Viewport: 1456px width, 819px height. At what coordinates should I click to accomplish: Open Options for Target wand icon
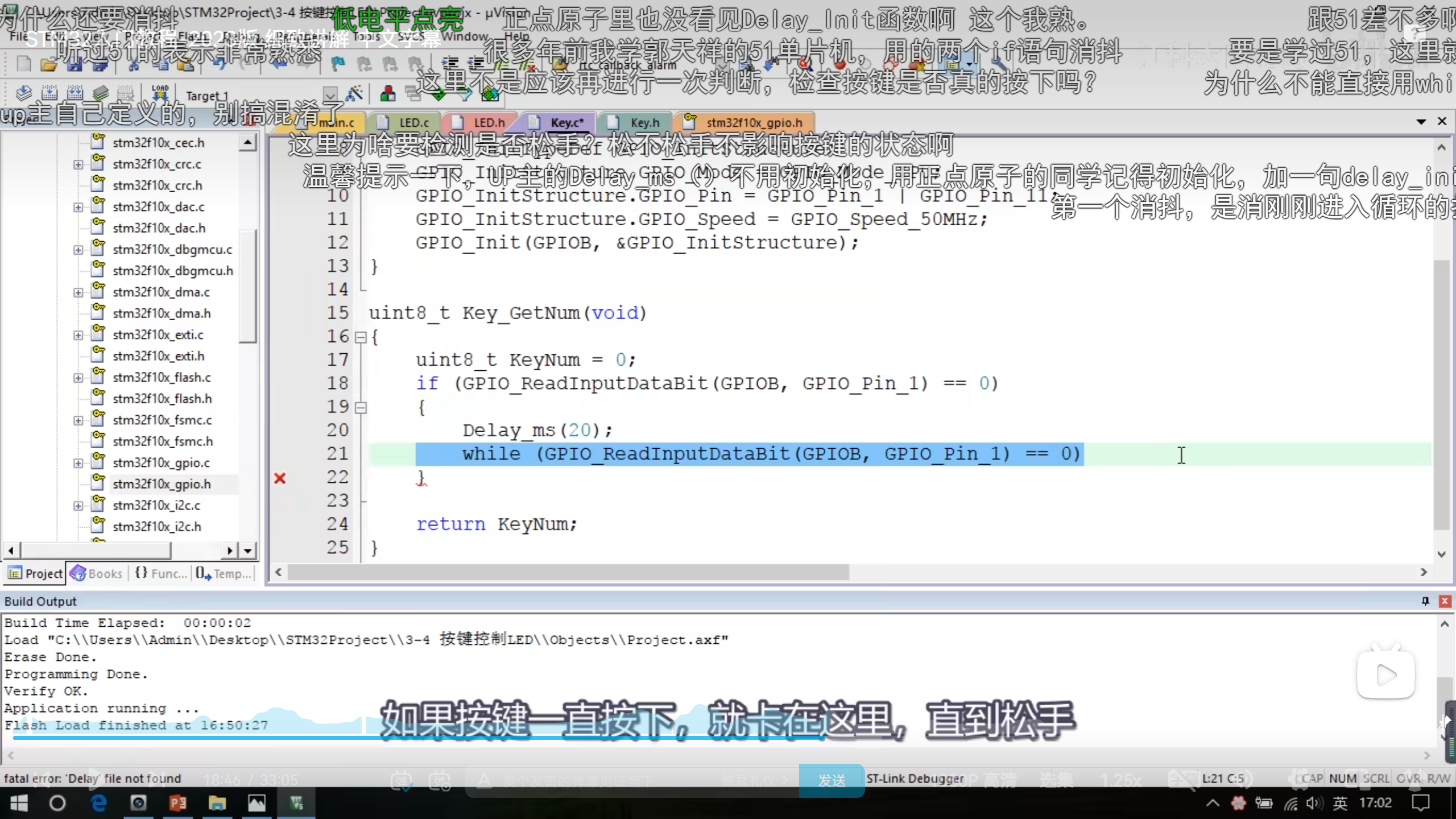[354, 94]
